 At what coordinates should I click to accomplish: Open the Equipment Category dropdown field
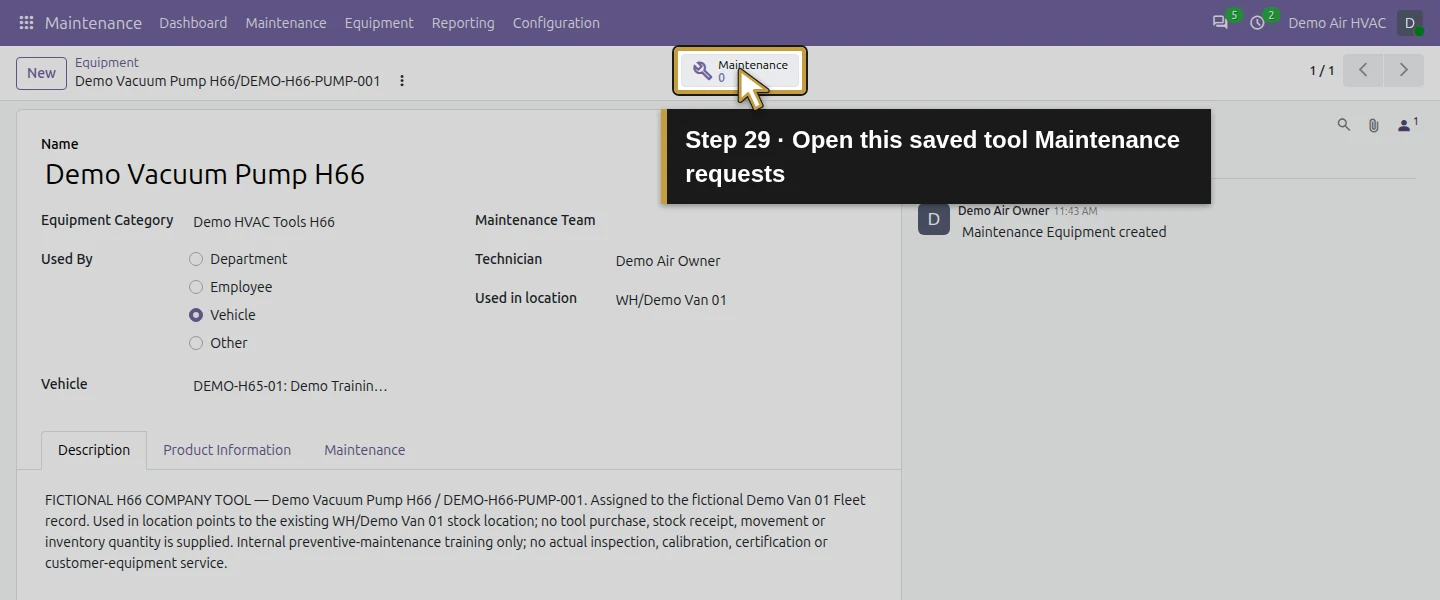point(315,222)
